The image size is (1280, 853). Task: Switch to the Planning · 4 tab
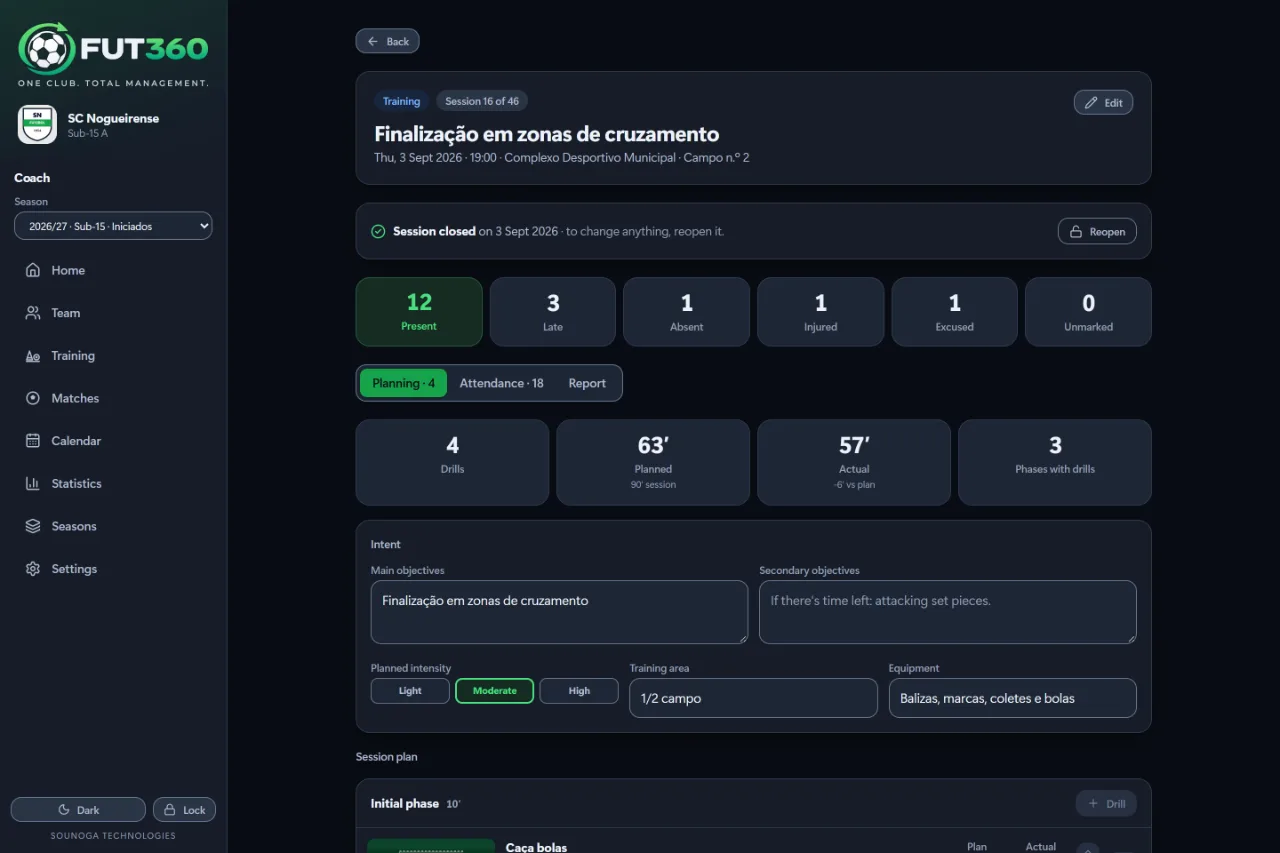[x=403, y=383]
